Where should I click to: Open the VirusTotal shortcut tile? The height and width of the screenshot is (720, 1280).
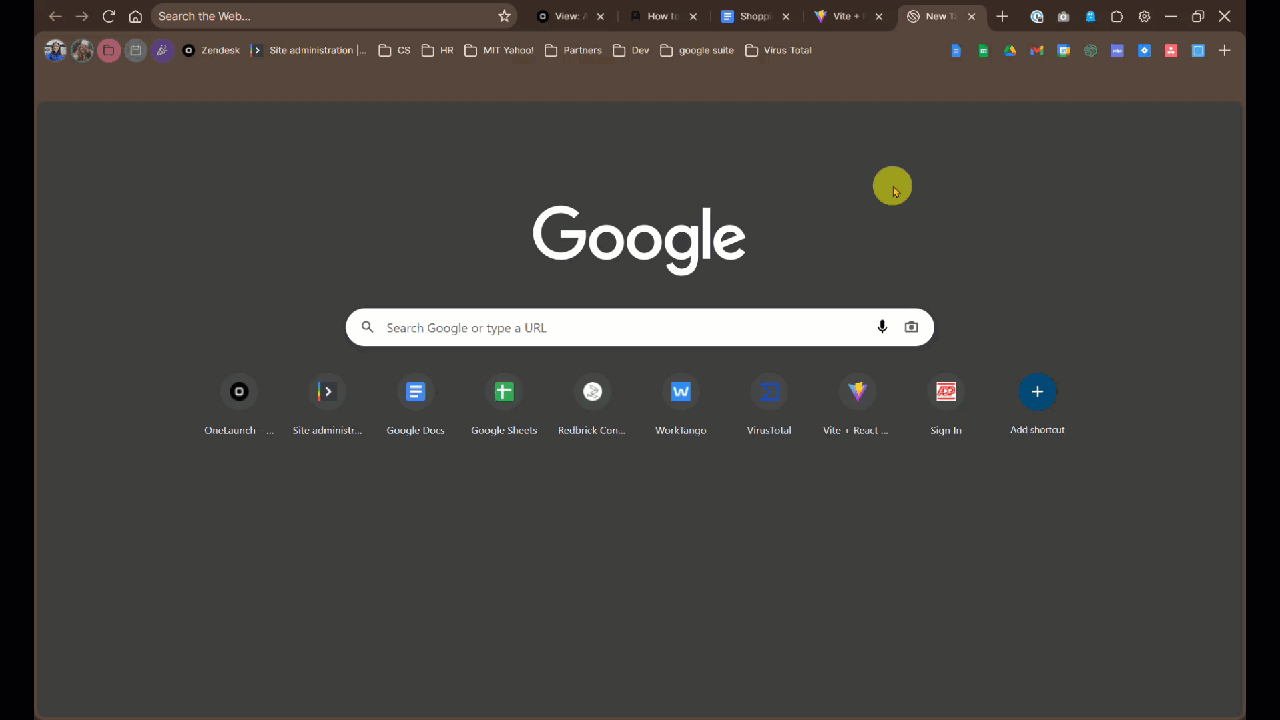pyautogui.click(x=769, y=403)
